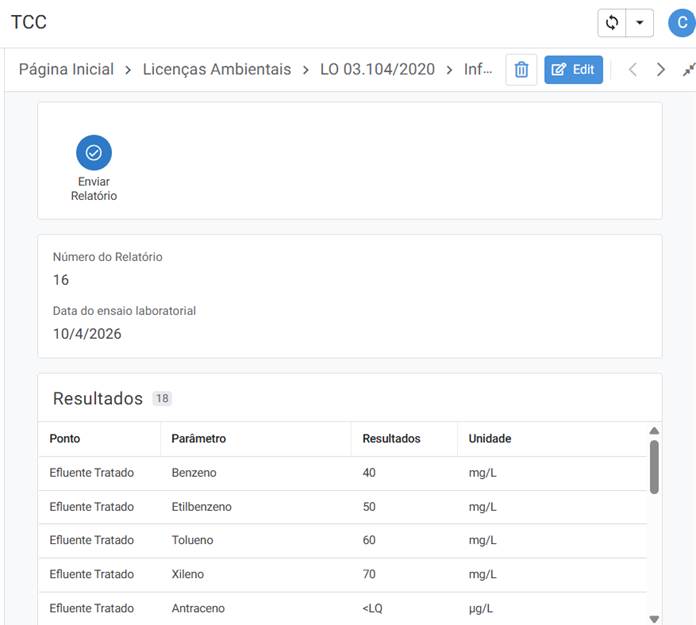Viewport: 696px width, 625px height.
Task: Click the Parâmetro column header
Action: (x=198, y=439)
